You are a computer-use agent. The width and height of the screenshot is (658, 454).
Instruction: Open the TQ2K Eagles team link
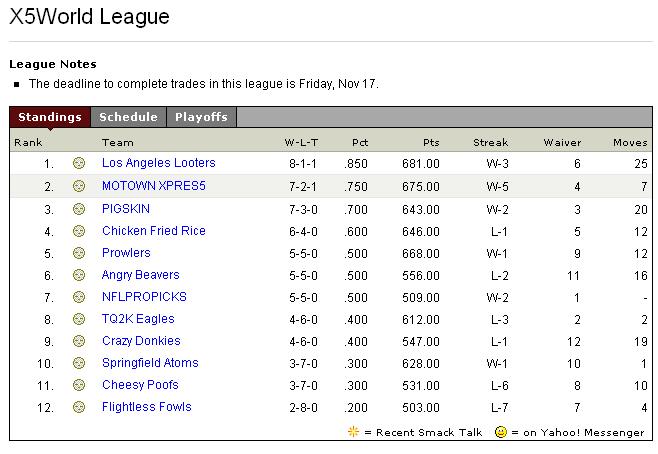[x=138, y=319]
